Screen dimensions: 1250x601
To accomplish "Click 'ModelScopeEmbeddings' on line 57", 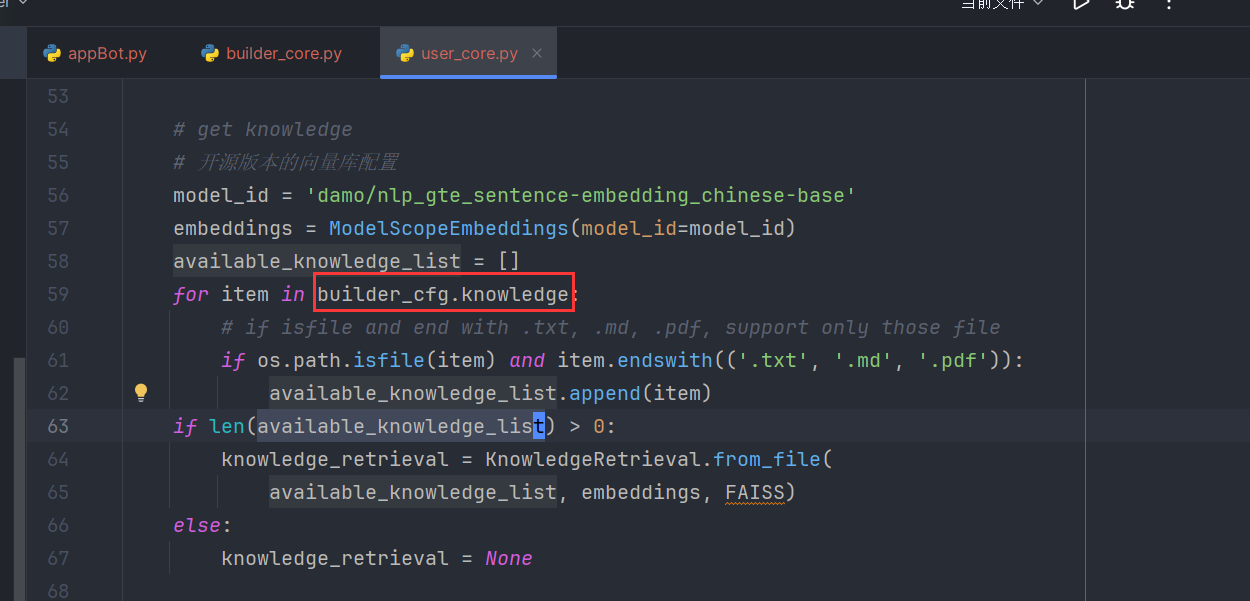I will coord(449,228).
